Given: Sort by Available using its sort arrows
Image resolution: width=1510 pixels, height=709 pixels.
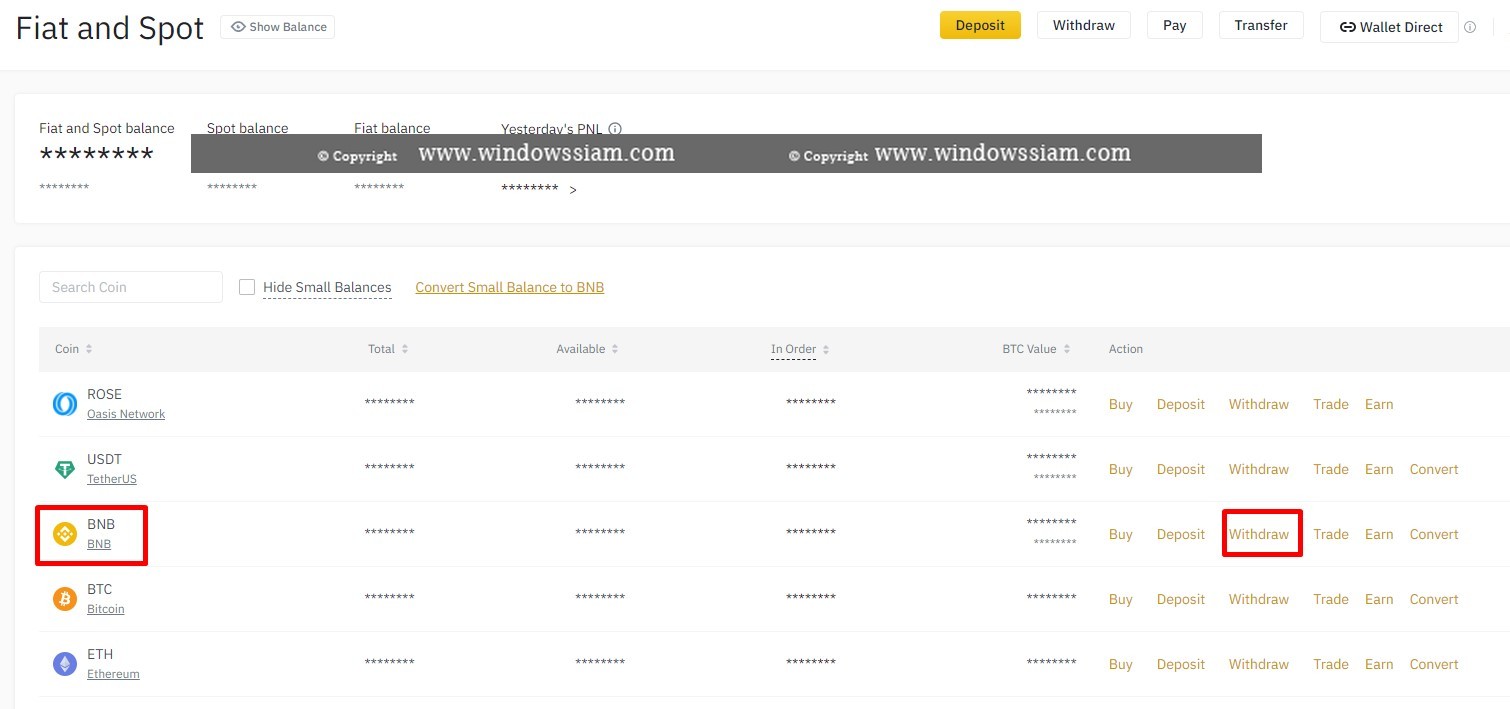Looking at the screenshot, I should tap(615, 349).
